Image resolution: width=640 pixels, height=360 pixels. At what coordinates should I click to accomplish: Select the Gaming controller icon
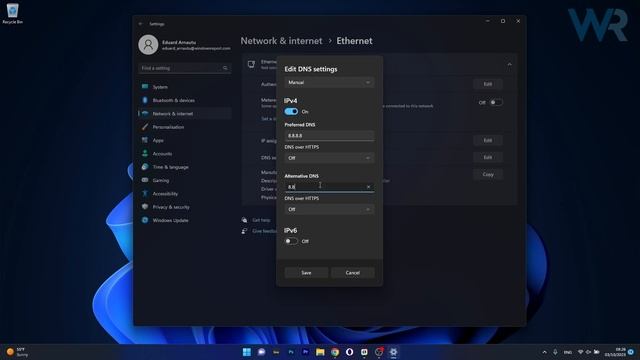point(144,180)
